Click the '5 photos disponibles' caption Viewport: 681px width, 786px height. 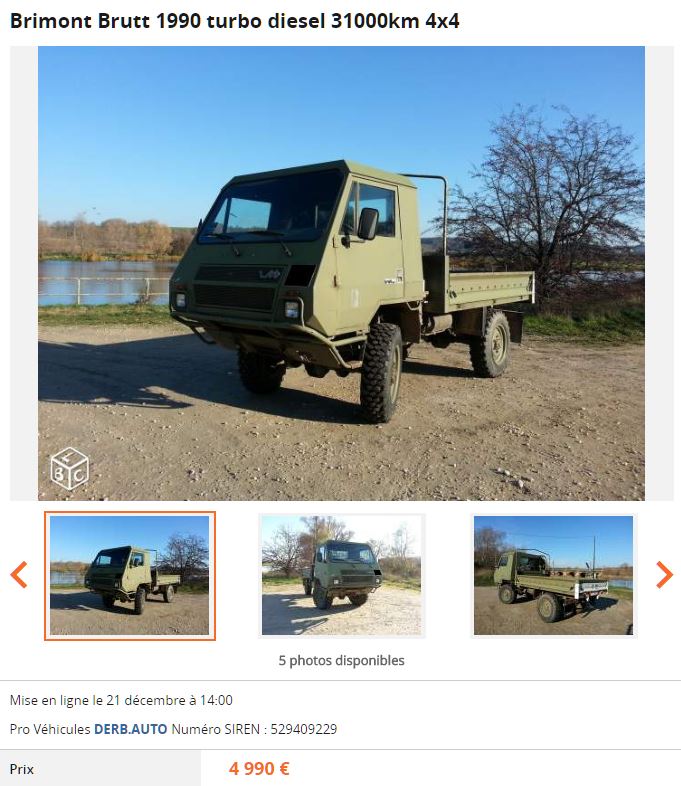pos(341,660)
